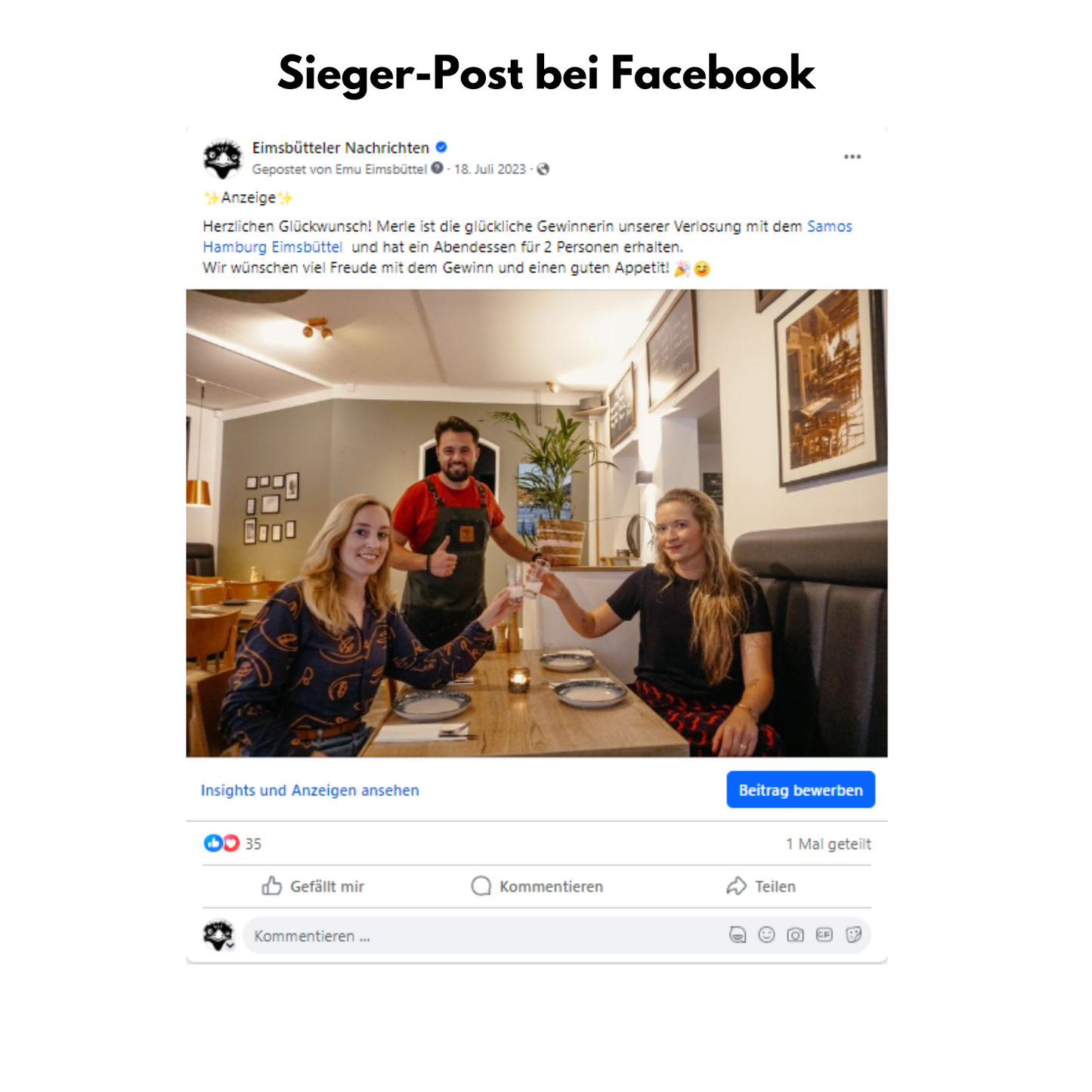Open the restaurant photo in the post

[537, 523]
